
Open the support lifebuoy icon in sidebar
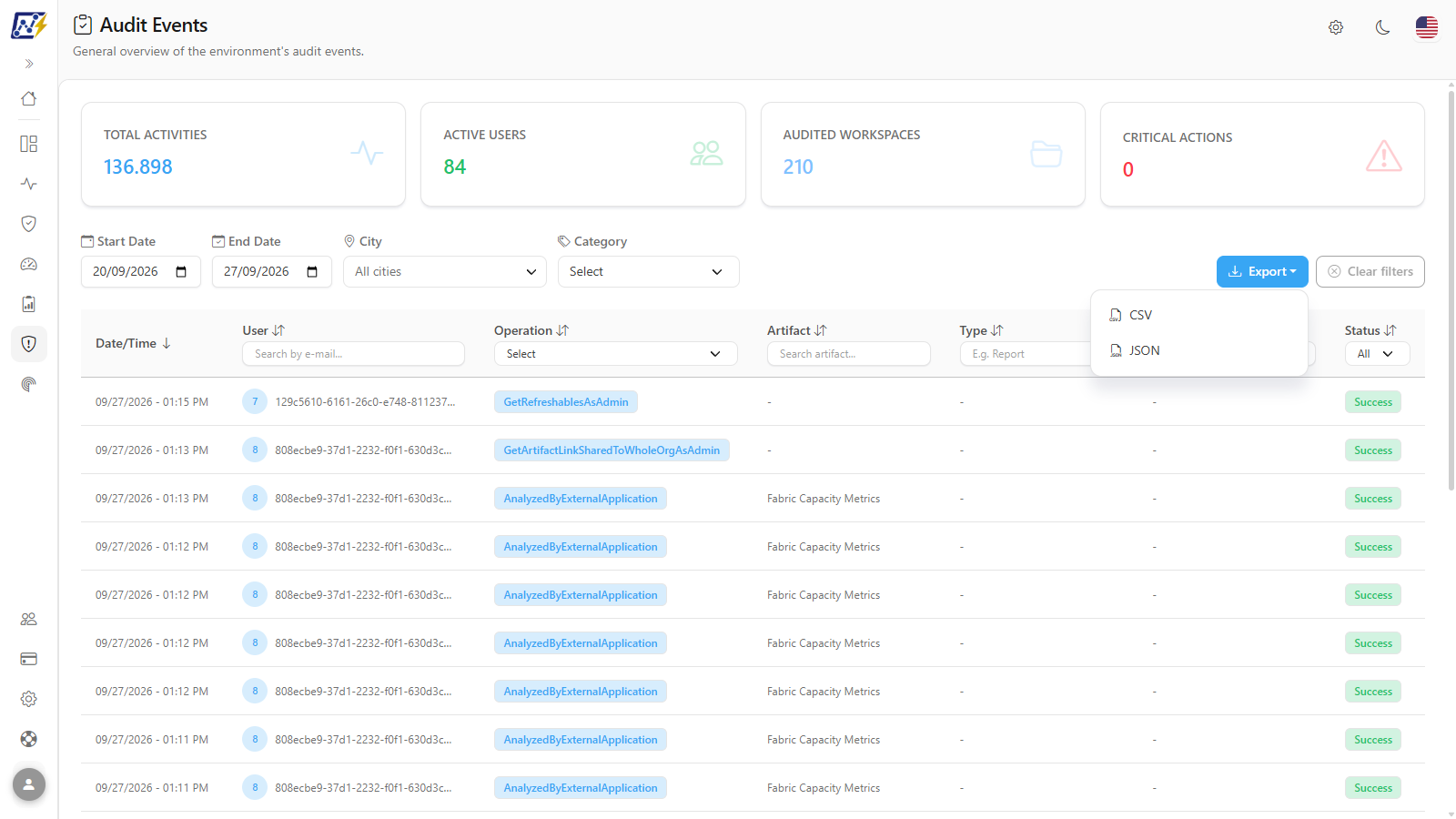(x=29, y=739)
